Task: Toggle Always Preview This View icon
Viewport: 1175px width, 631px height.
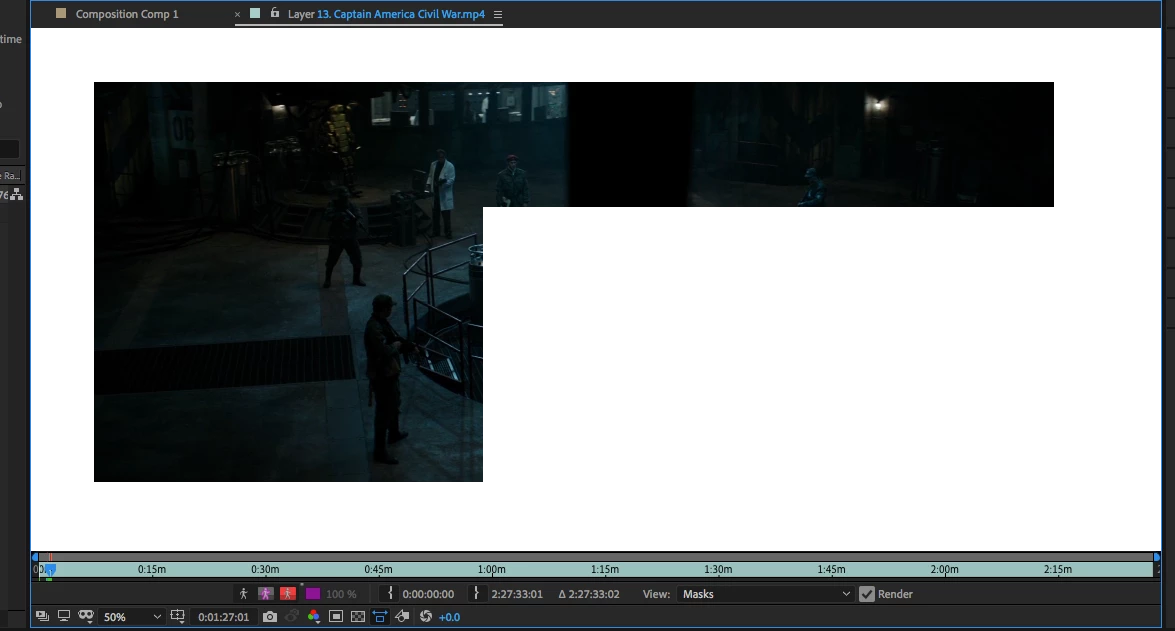Action: point(43,616)
